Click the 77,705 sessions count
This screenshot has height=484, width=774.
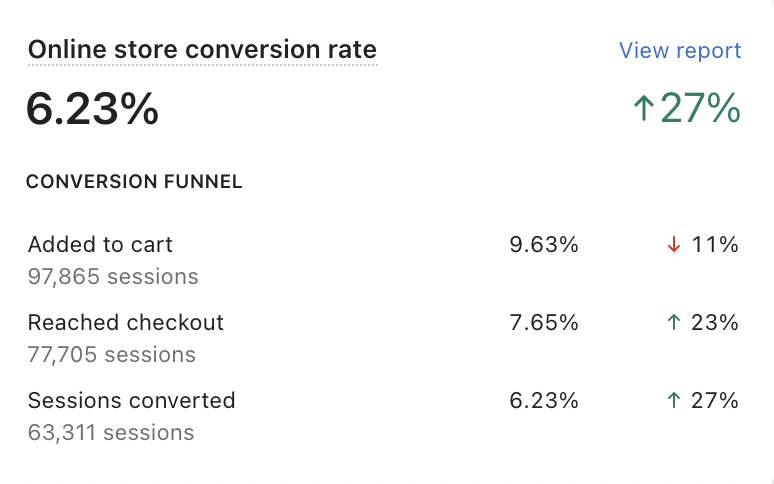click(112, 355)
